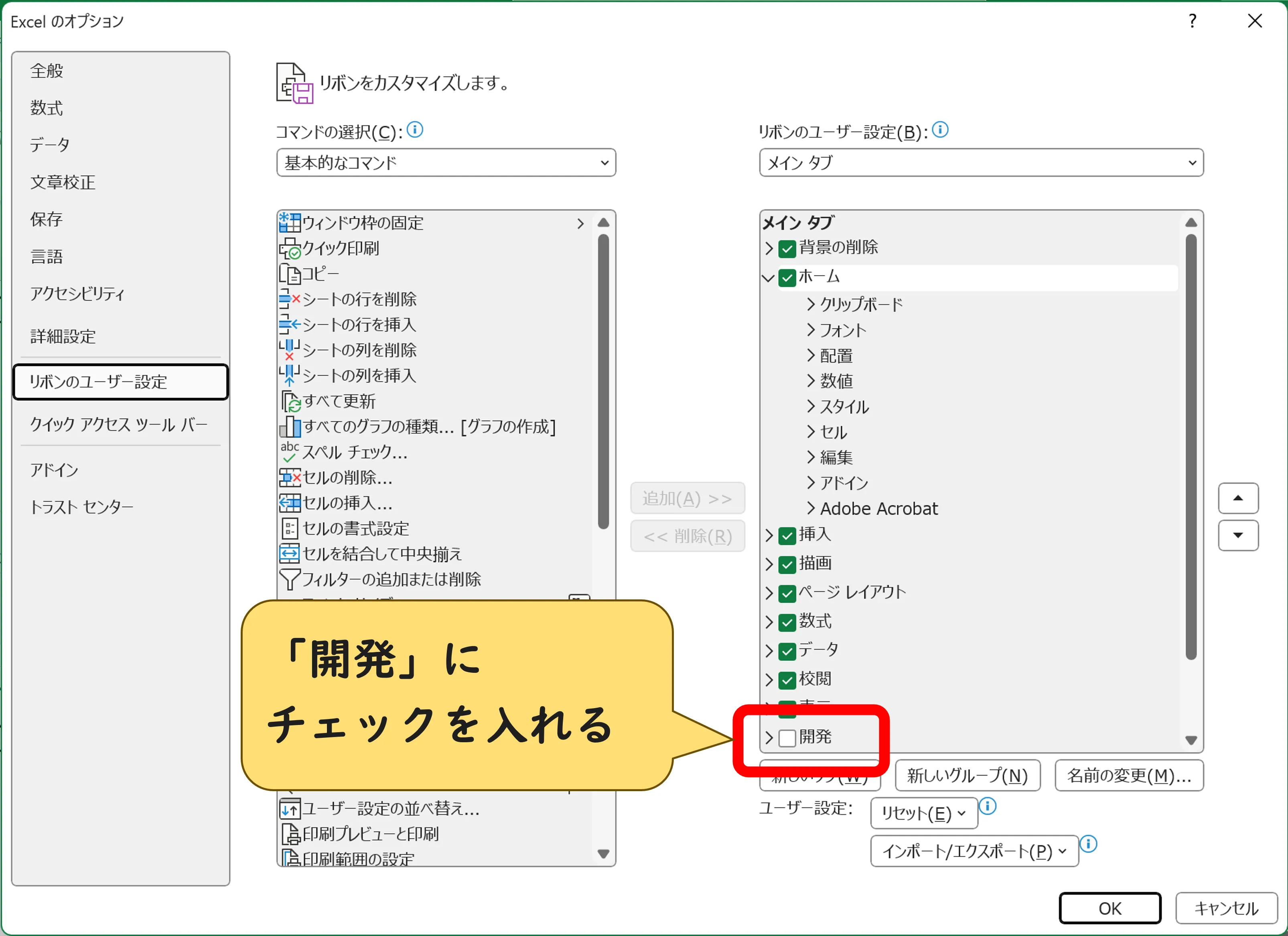Click the セルの削除 icon
This screenshot has height=936, width=1288.
tap(290, 478)
